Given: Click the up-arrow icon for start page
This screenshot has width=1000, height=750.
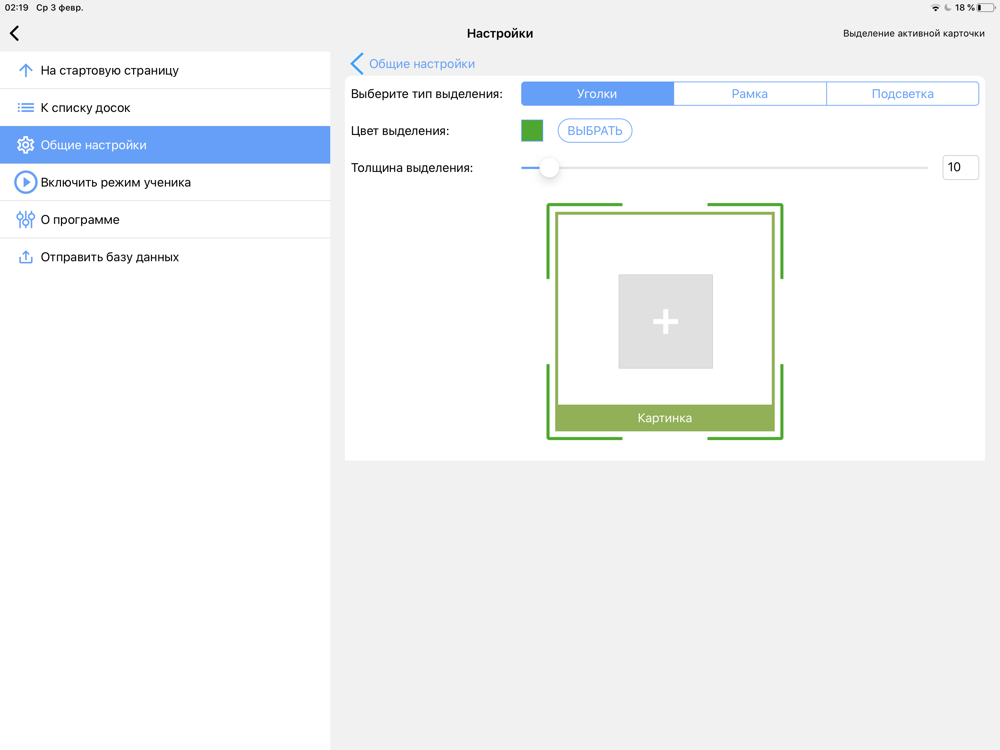Looking at the screenshot, I should tap(25, 71).
